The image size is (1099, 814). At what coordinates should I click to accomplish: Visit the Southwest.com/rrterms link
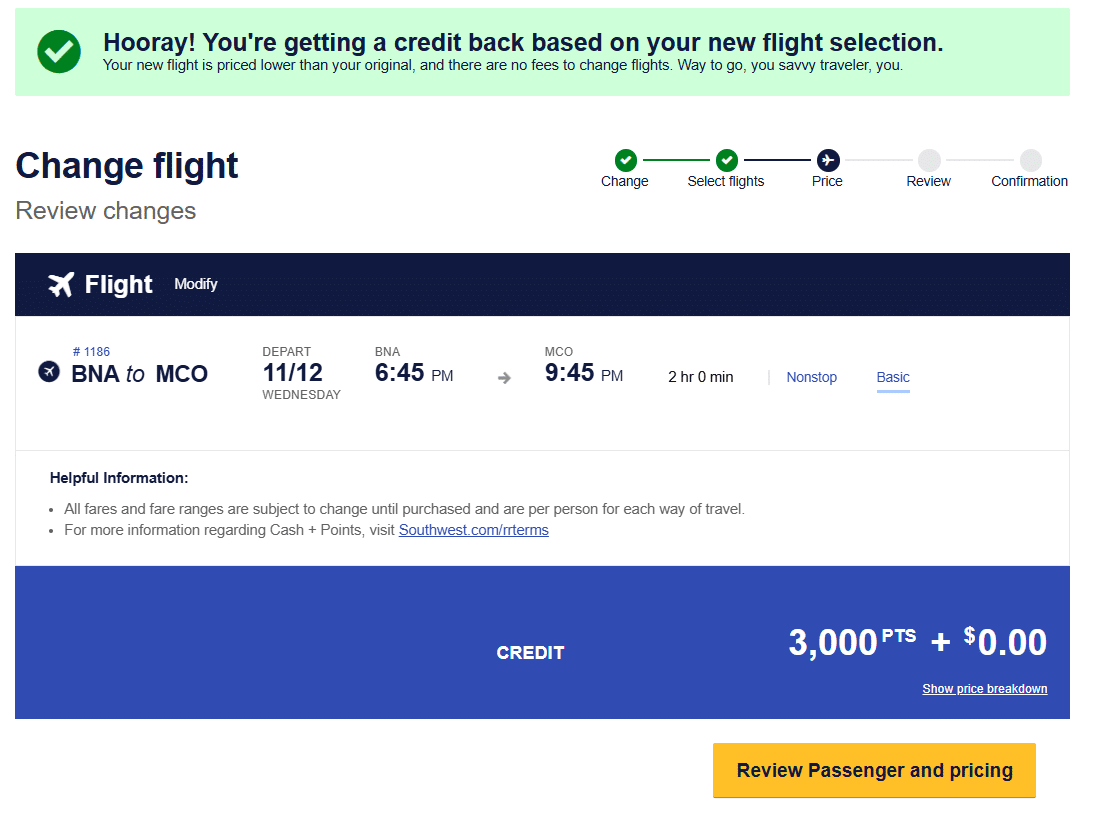point(474,530)
